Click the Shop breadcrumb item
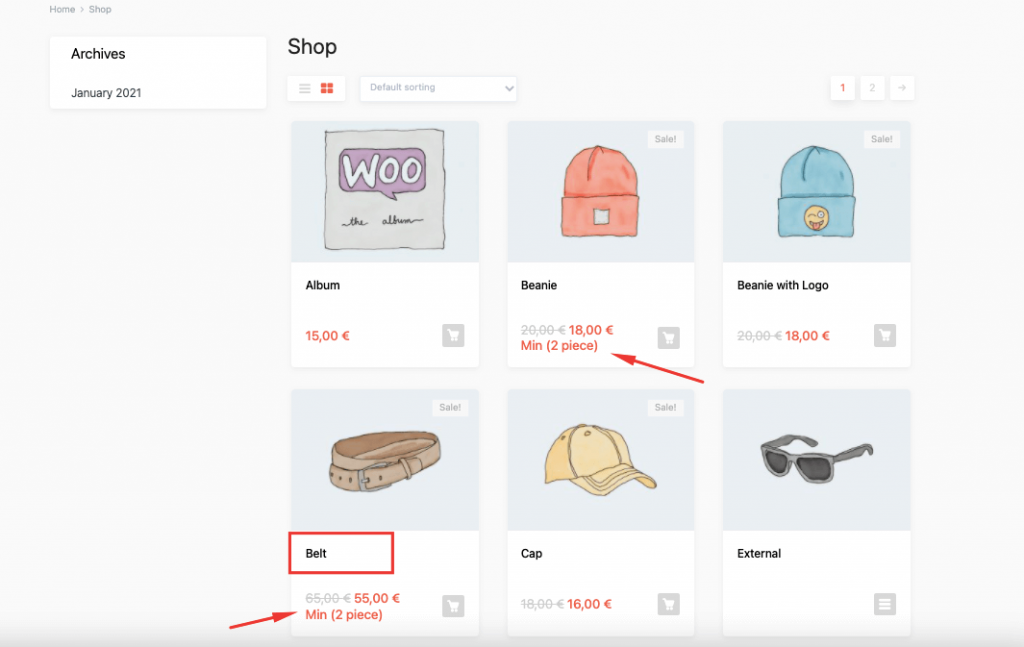This screenshot has width=1024, height=647. (x=100, y=9)
